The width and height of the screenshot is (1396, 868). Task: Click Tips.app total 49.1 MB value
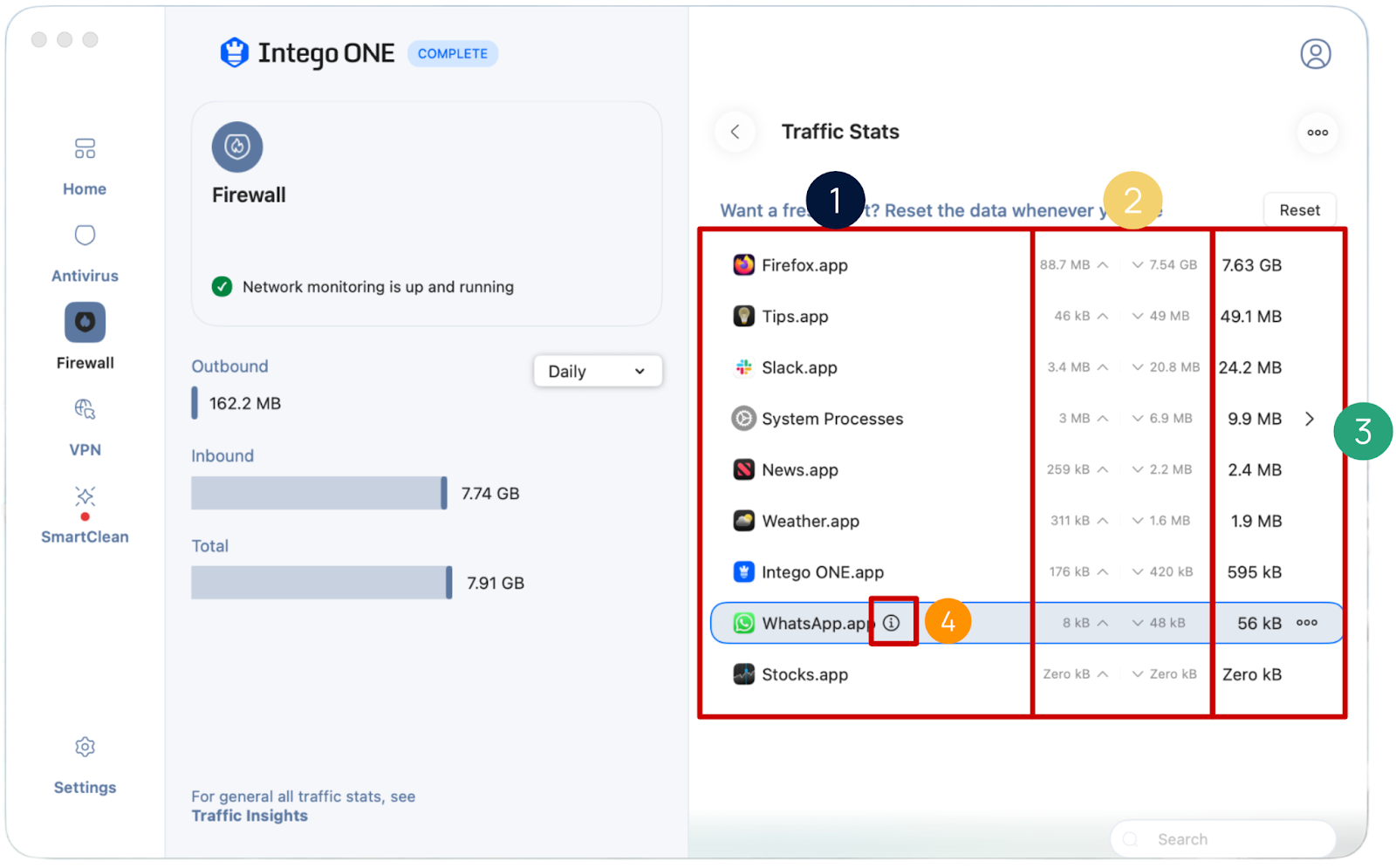click(1250, 317)
